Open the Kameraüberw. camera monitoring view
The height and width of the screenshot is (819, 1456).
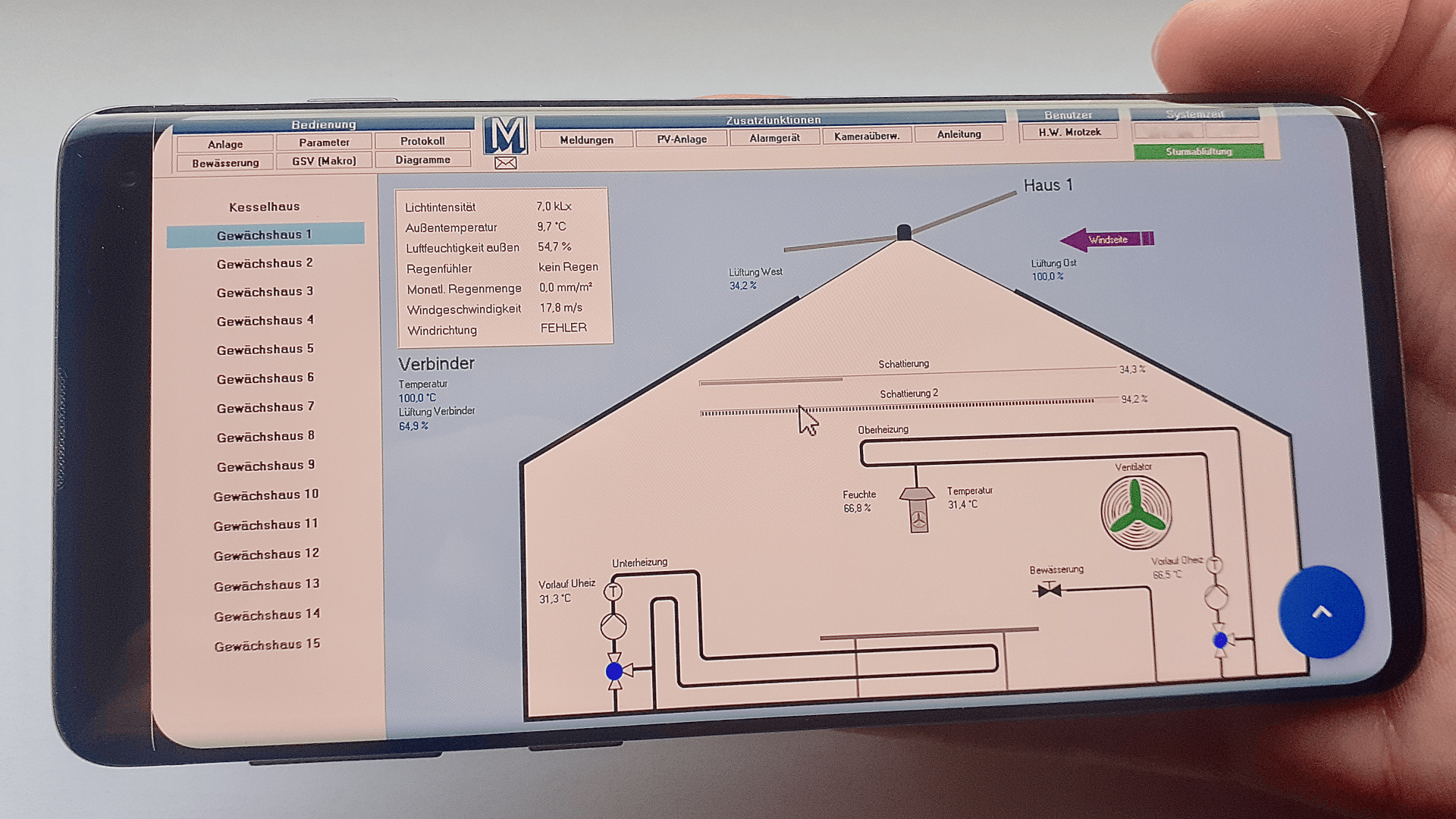867,135
